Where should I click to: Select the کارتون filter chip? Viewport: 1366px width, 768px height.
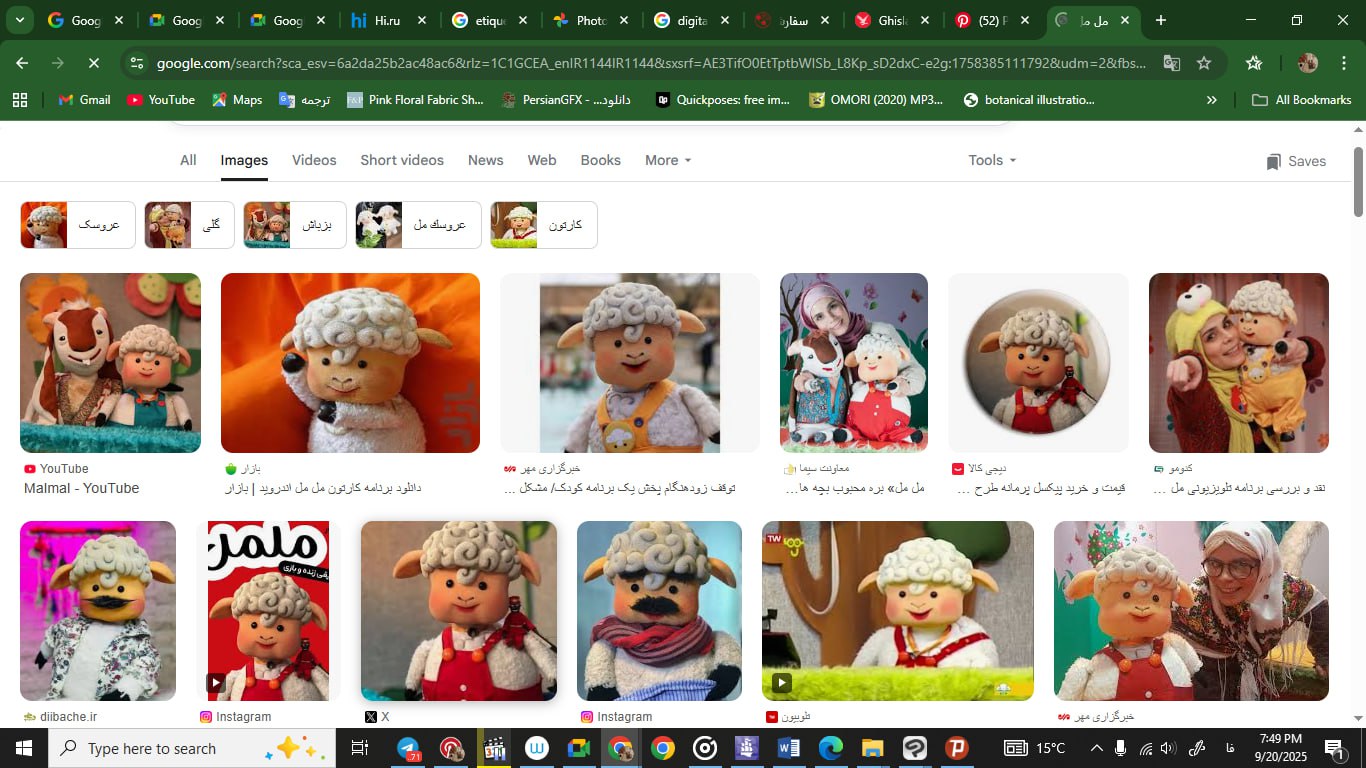[543, 225]
